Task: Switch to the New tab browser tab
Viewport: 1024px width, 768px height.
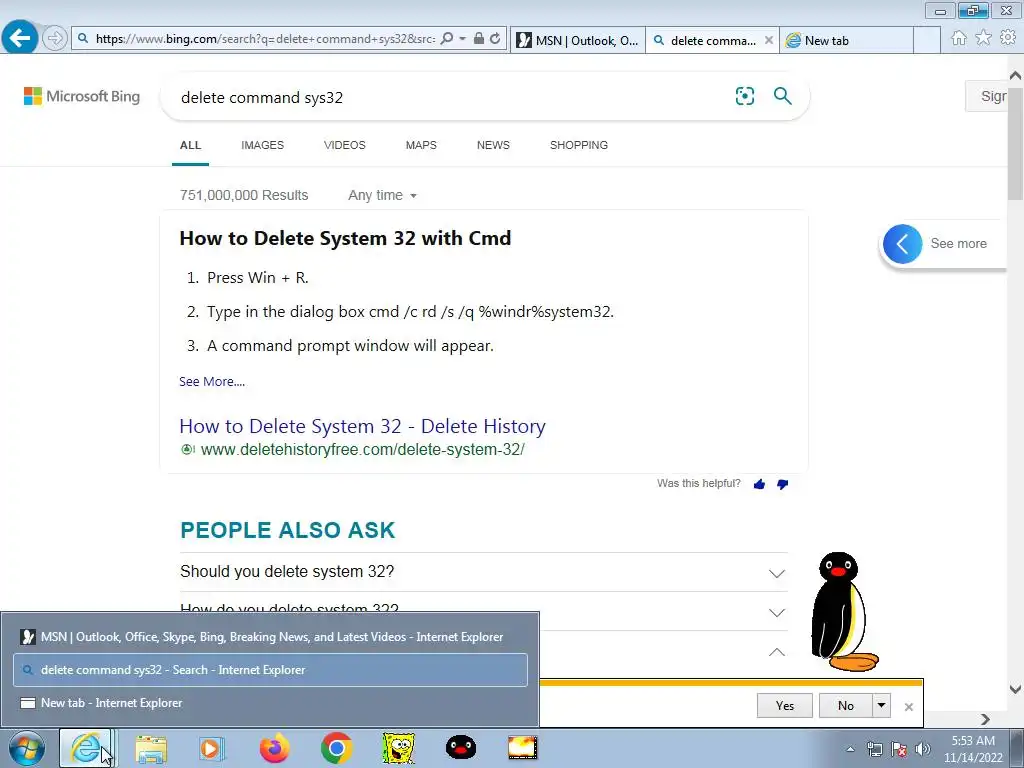Action: pyautogui.click(x=846, y=40)
